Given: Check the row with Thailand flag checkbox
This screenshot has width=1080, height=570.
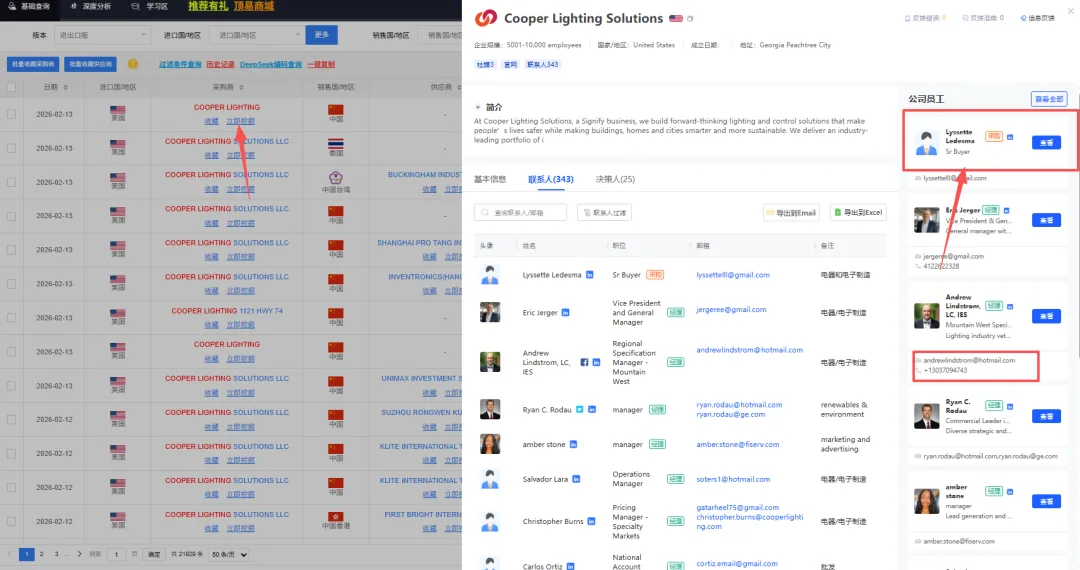Looking at the screenshot, I should (x=11, y=148).
